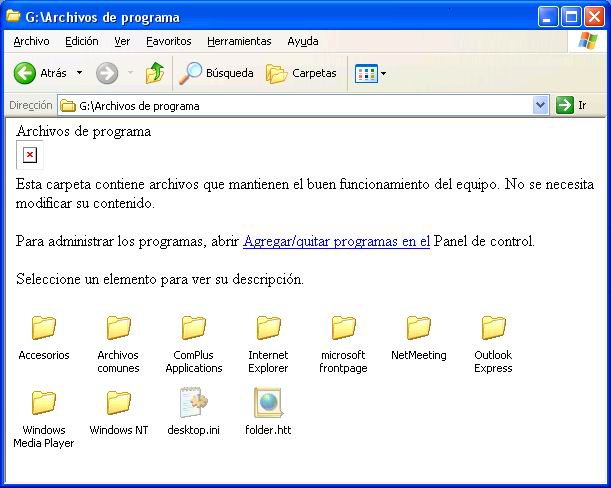This screenshot has height=488, width=611.
Task: Click the grey forward arrow button
Action: (107, 73)
